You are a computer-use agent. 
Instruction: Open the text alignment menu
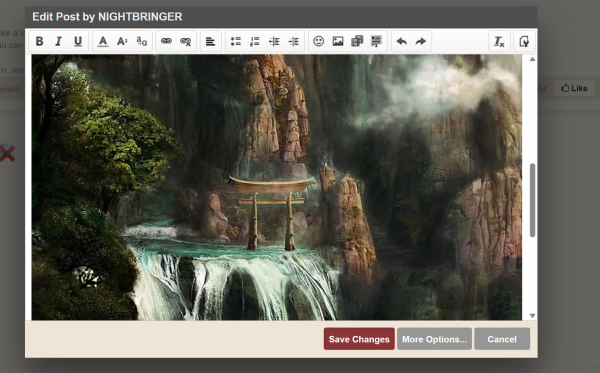pos(210,41)
